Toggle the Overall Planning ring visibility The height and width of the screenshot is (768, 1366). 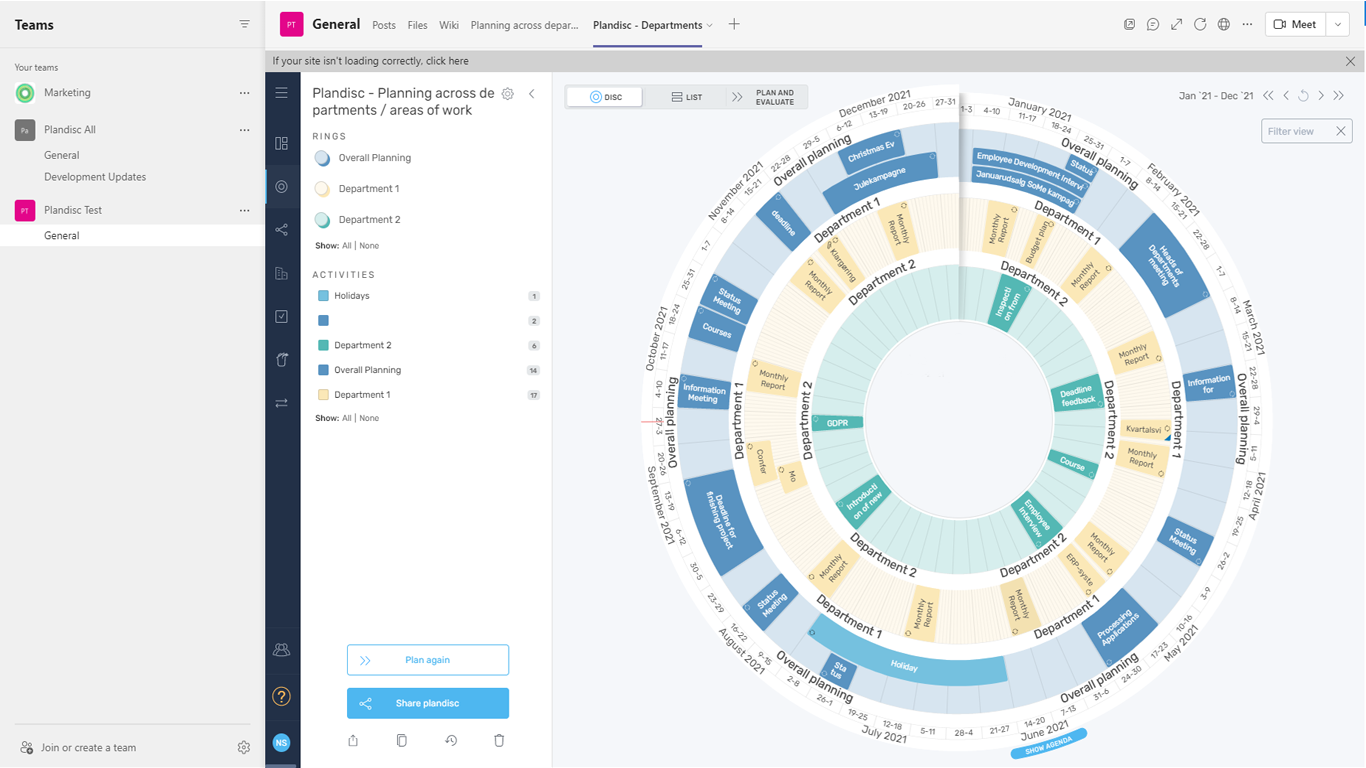(322, 158)
